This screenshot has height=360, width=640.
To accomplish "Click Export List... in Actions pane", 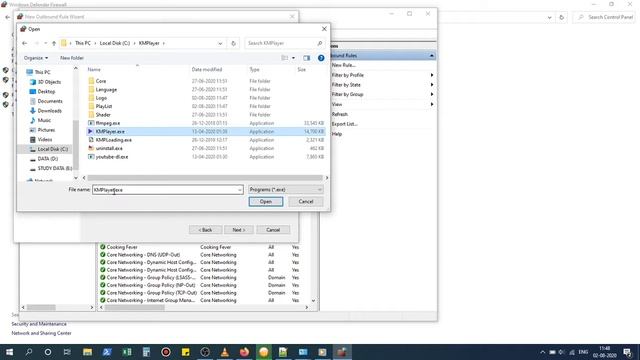I will click(344, 124).
